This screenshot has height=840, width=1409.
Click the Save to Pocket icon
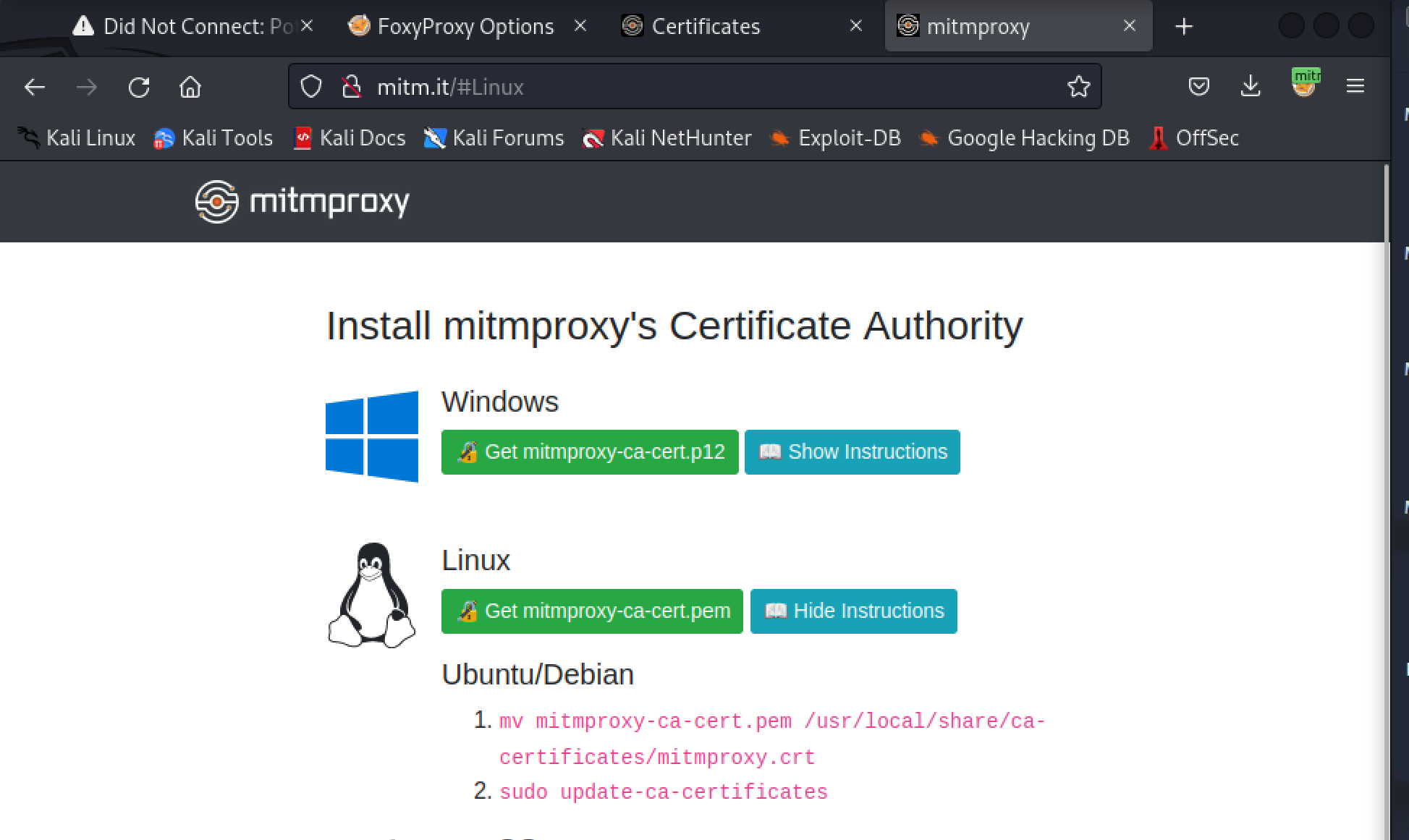[1199, 87]
